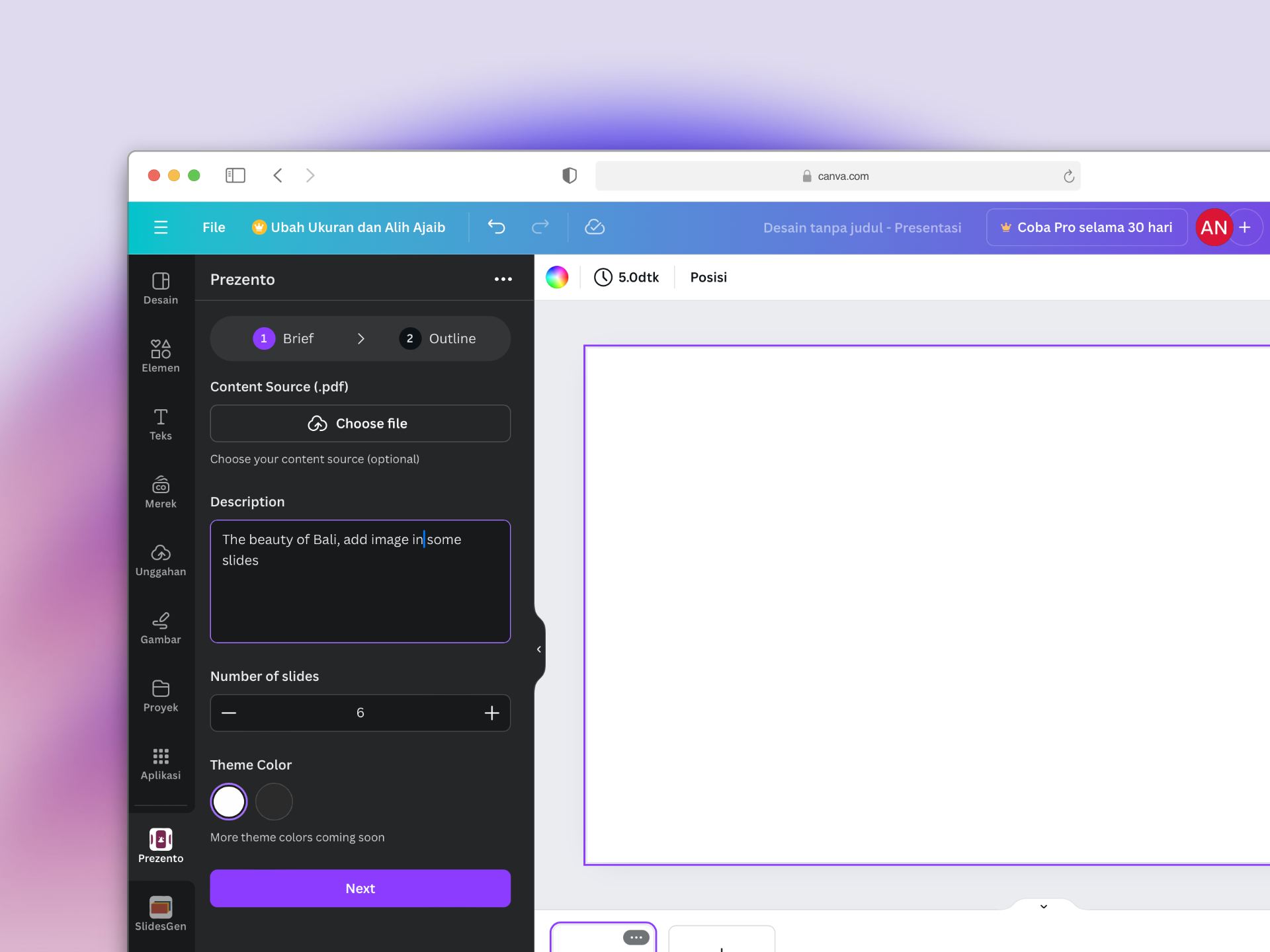
Task: Select the white theme color
Action: click(229, 801)
